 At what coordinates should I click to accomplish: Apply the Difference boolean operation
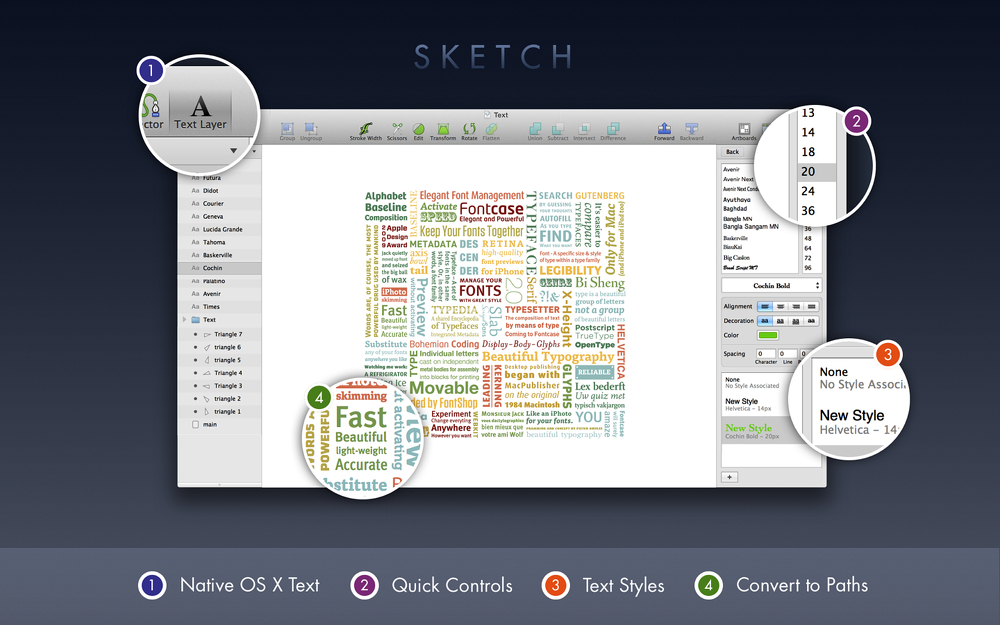613,131
